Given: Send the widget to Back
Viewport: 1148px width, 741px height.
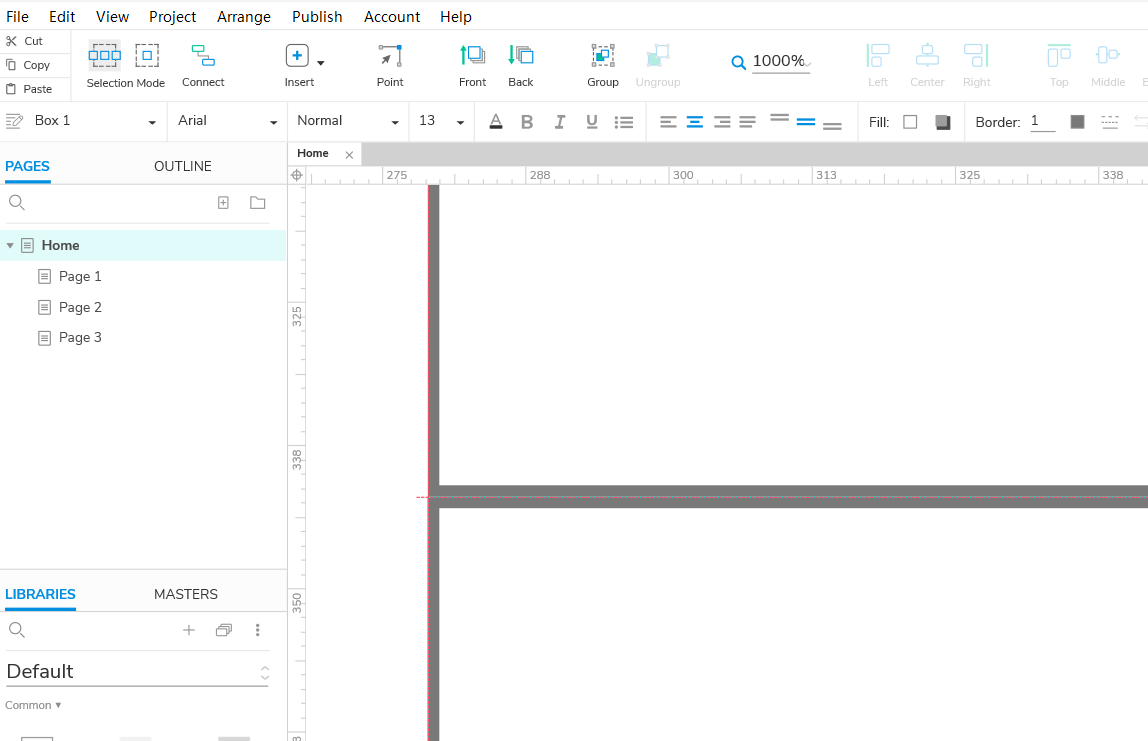Looking at the screenshot, I should click(521, 56).
